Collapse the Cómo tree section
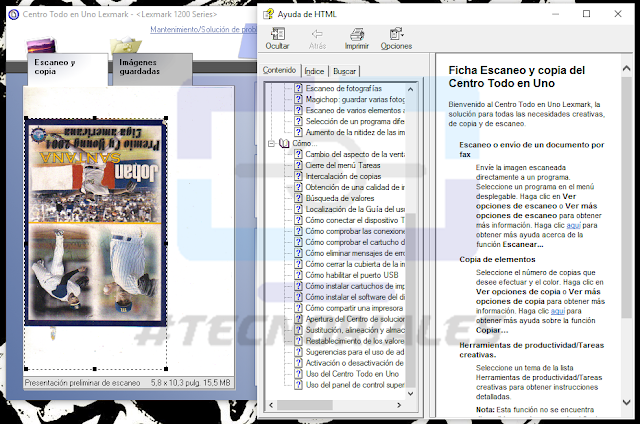 tap(271, 143)
